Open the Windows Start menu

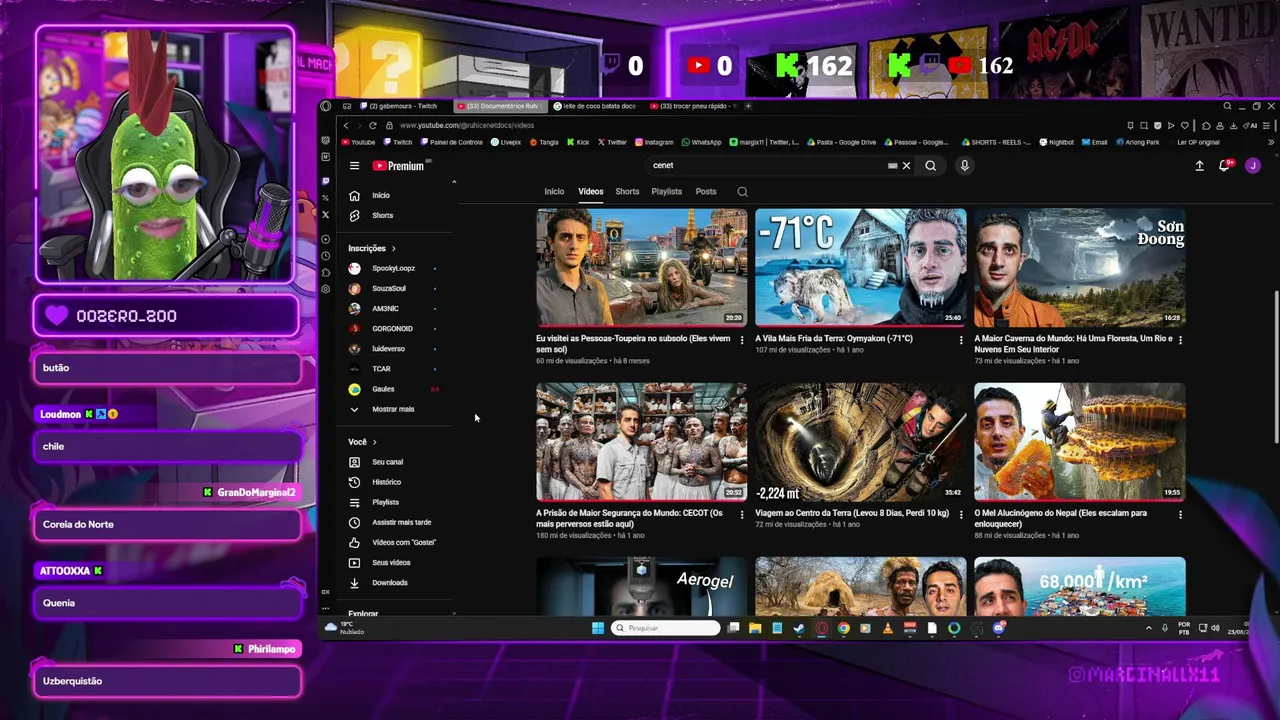coord(598,628)
